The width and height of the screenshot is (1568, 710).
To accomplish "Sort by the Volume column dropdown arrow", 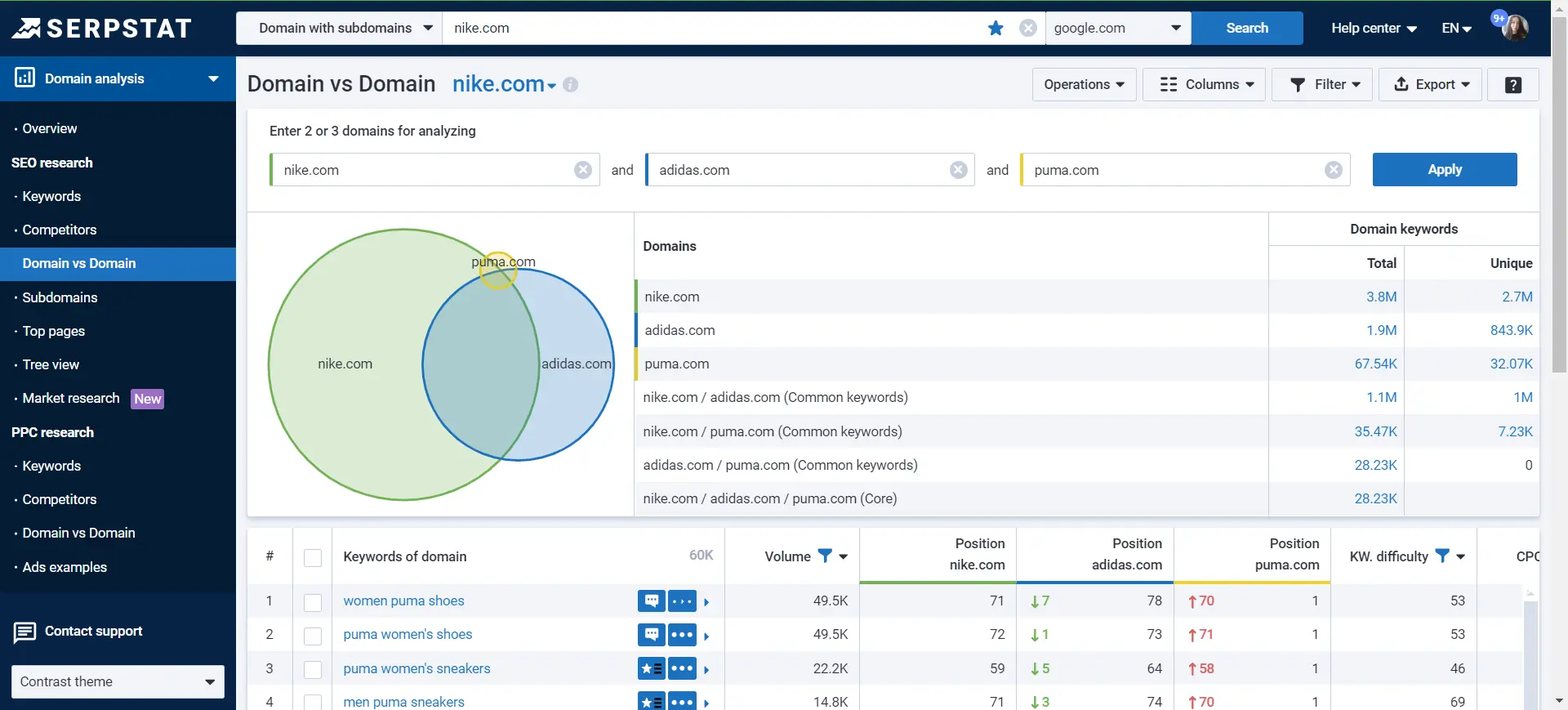I will point(844,556).
